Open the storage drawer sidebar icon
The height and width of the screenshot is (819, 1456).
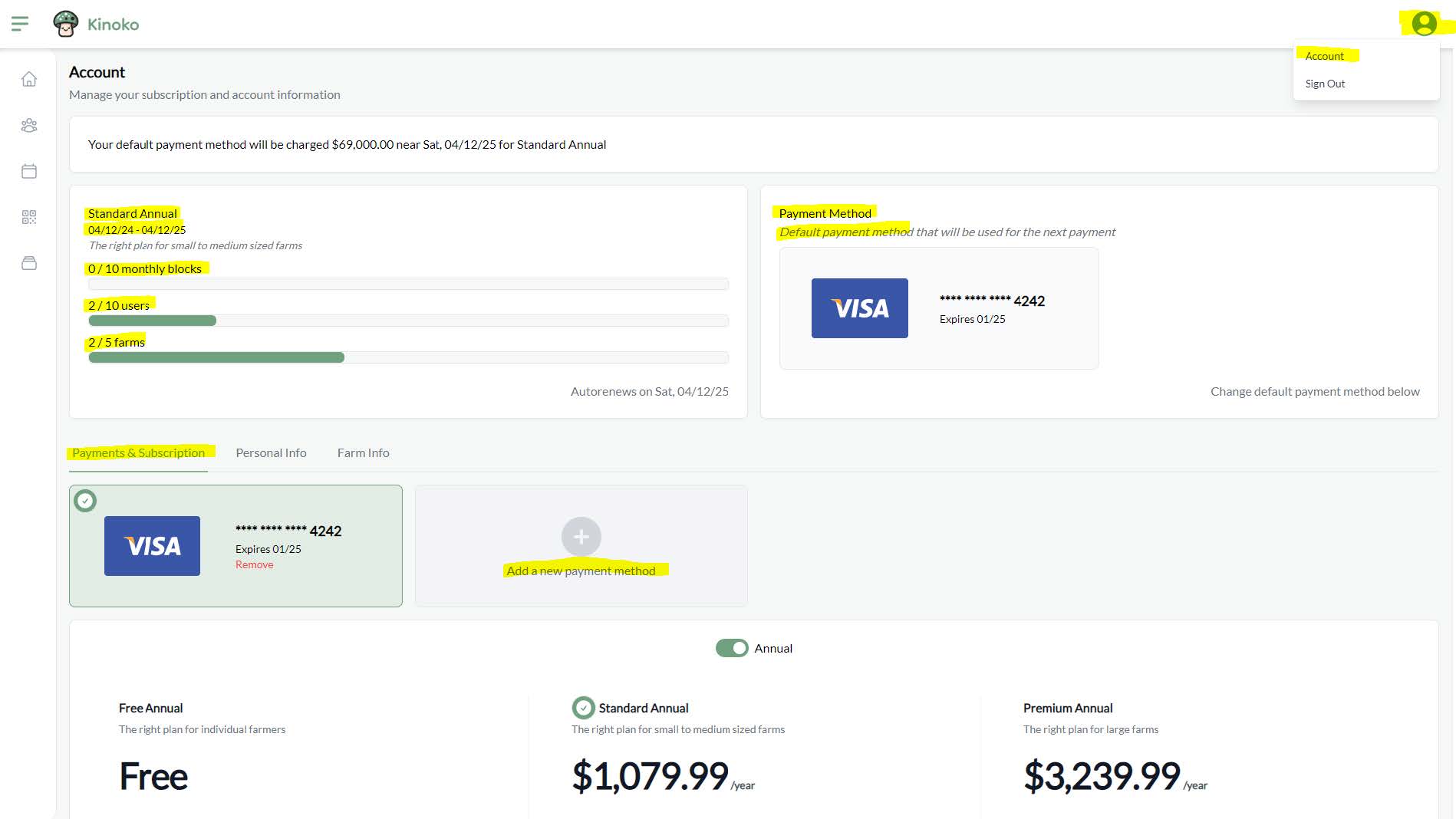[29, 263]
